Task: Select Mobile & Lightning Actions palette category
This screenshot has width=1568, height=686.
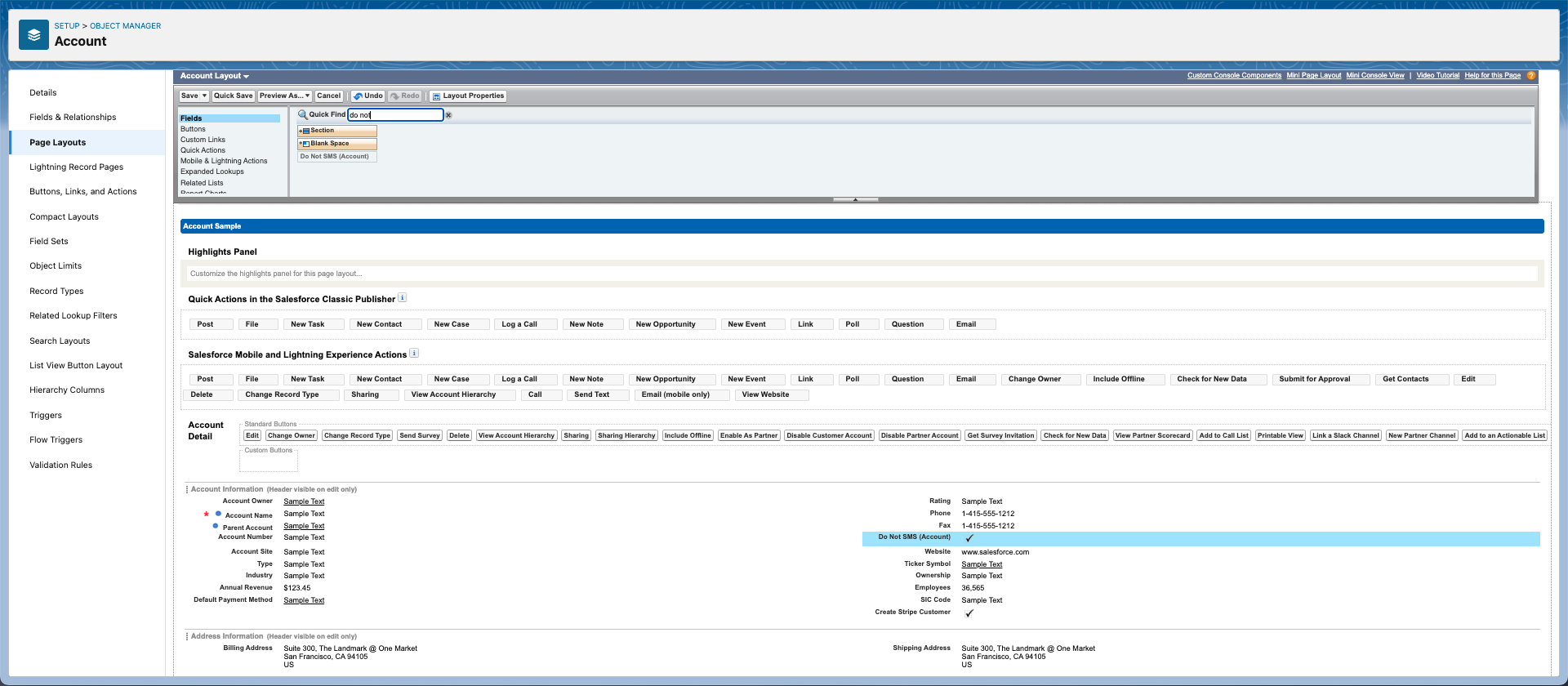Action: (224, 161)
